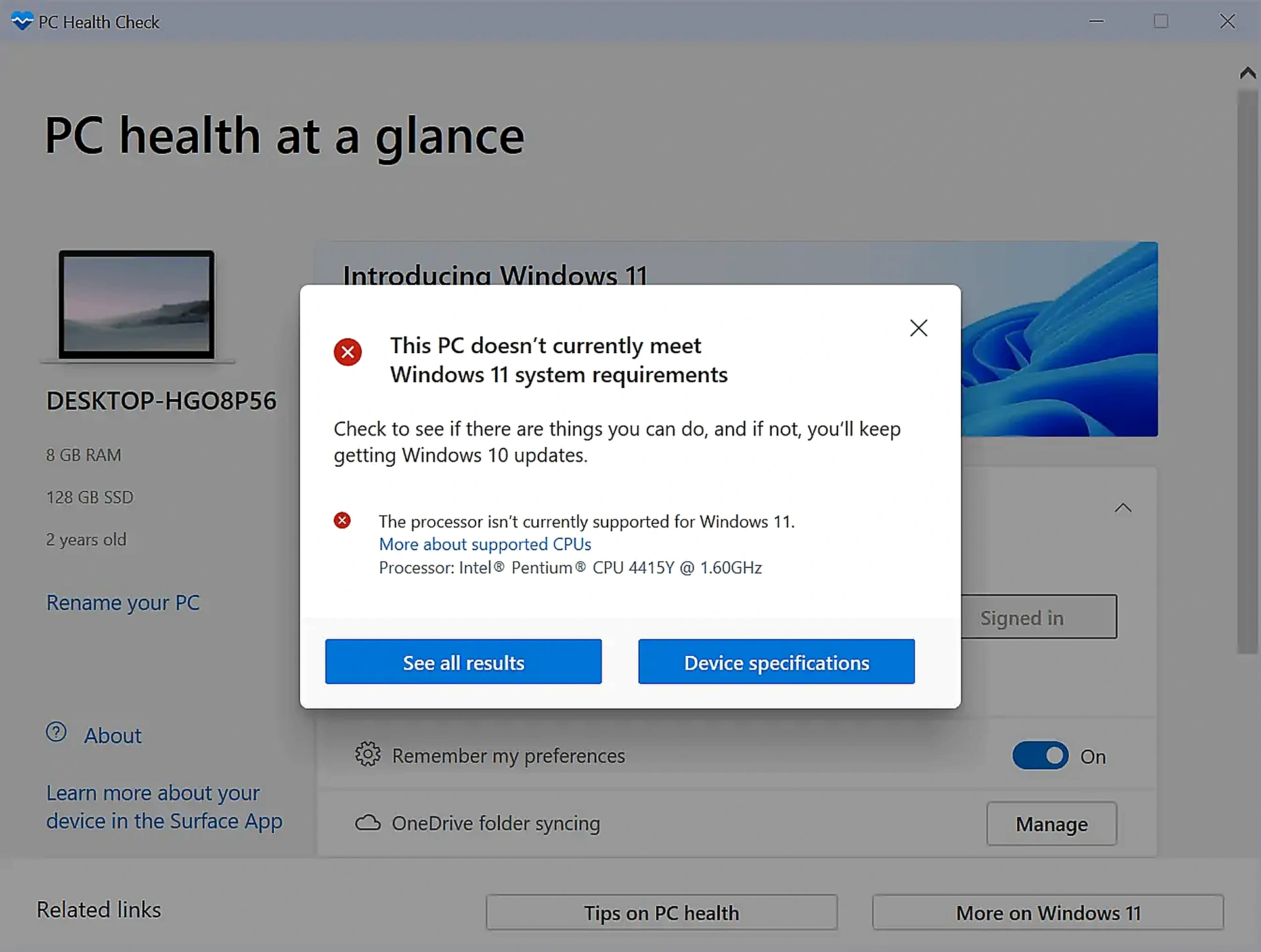Collapse the Signed in section chevron

point(1123,508)
